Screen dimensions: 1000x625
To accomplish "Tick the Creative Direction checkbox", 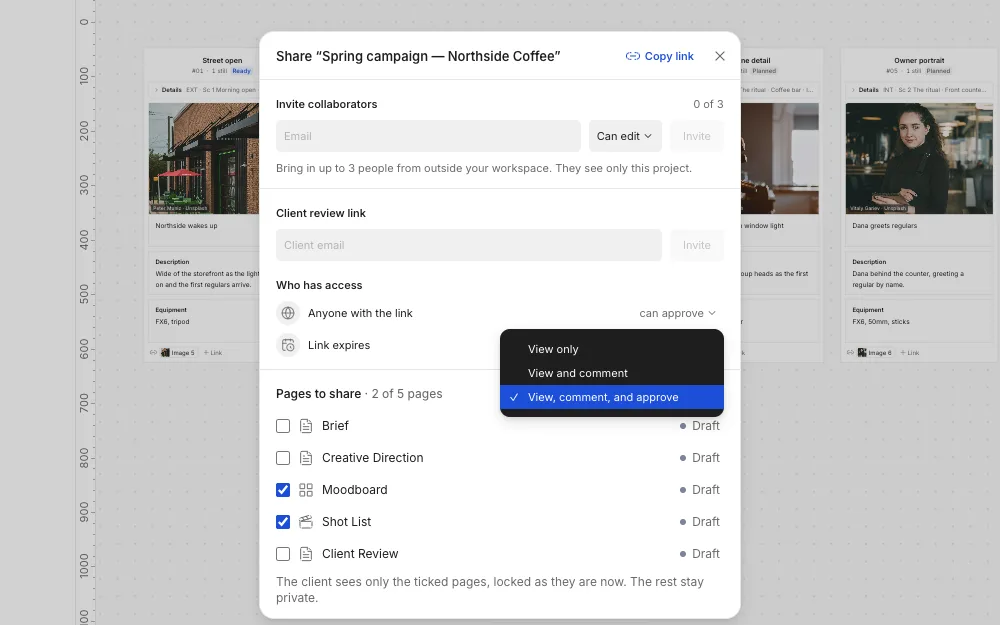I will pos(283,458).
